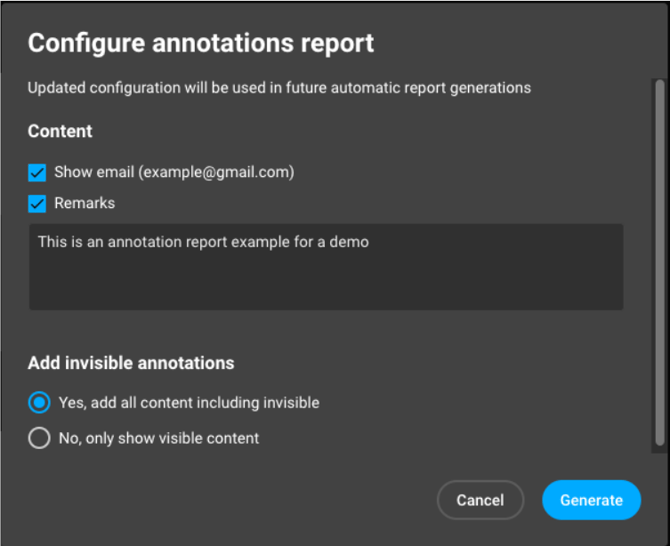
Task: Click the Generate button
Action: tap(591, 500)
